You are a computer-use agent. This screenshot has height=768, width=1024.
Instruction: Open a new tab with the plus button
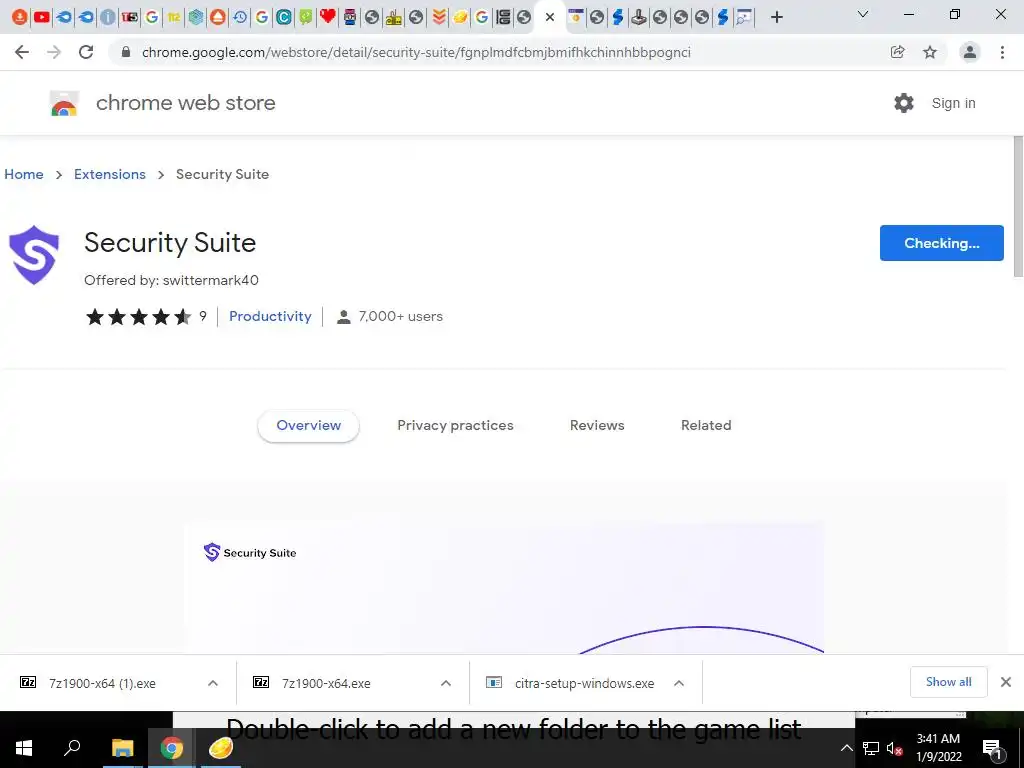coord(776,17)
